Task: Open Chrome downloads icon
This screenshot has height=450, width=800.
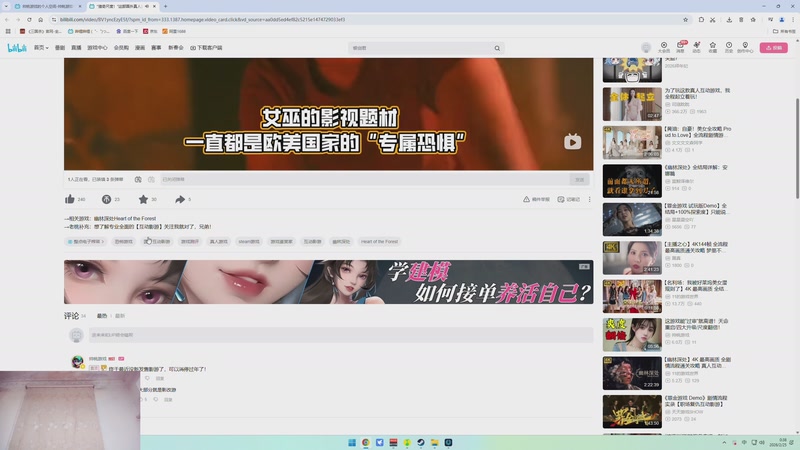Action: click(729, 19)
